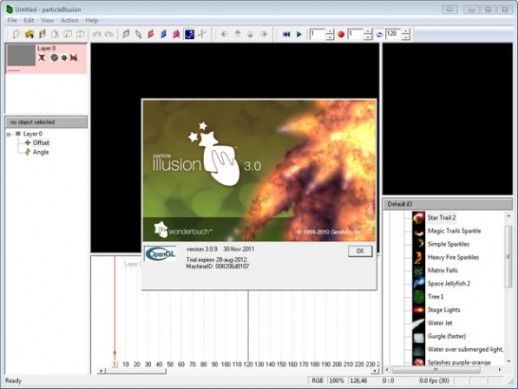The image size is (518, 389).
Task: Click the blue blocker tool icon
Action: point(163,34)
